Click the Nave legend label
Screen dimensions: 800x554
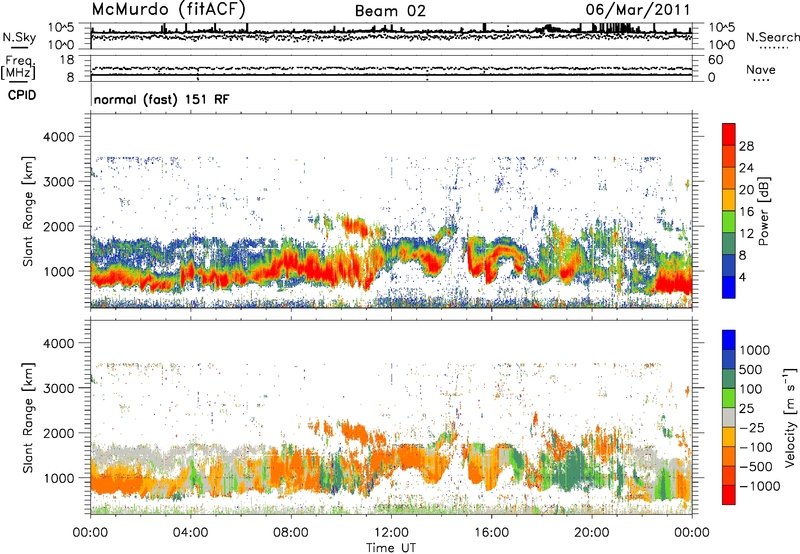pos(761,69)
